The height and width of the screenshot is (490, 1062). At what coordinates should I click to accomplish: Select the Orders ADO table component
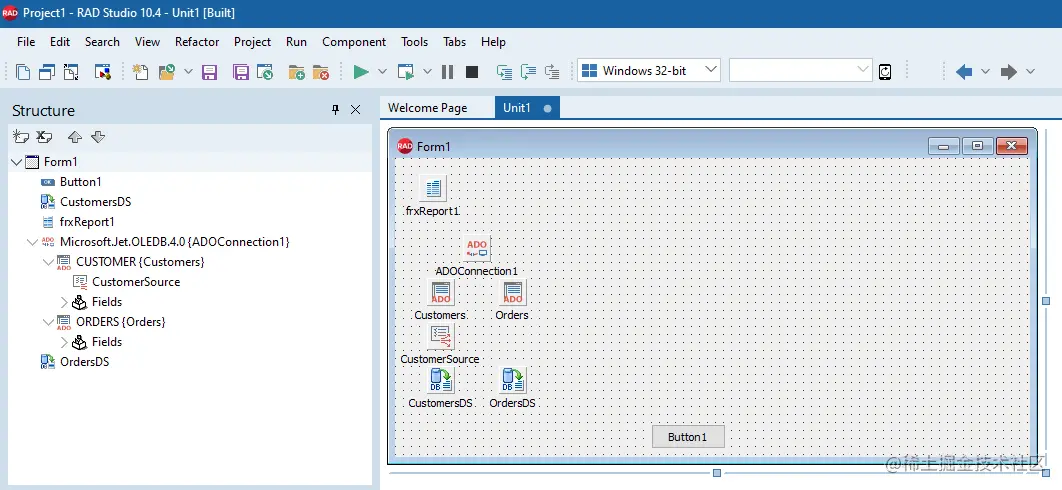[513, 293]
